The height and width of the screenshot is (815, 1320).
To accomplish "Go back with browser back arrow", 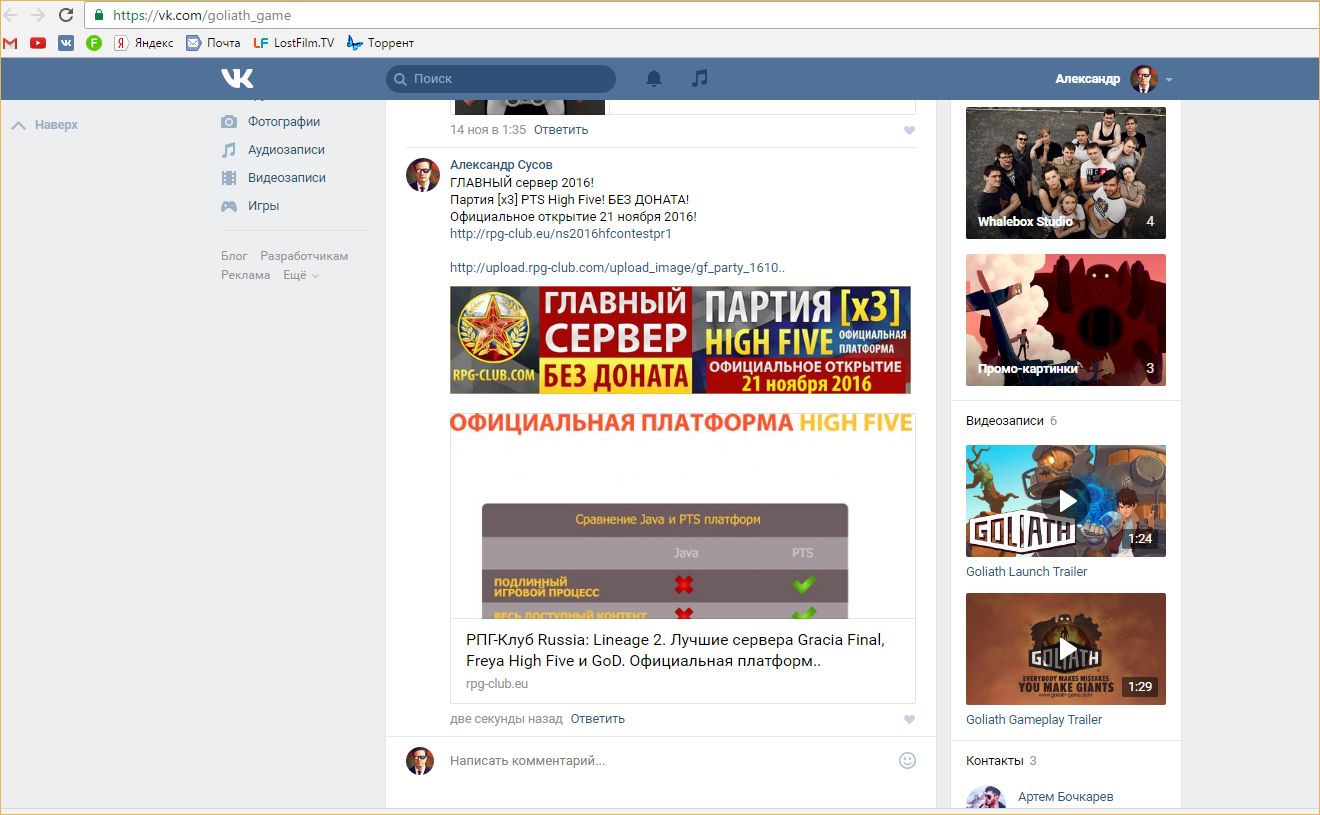I will coord(11,15).
